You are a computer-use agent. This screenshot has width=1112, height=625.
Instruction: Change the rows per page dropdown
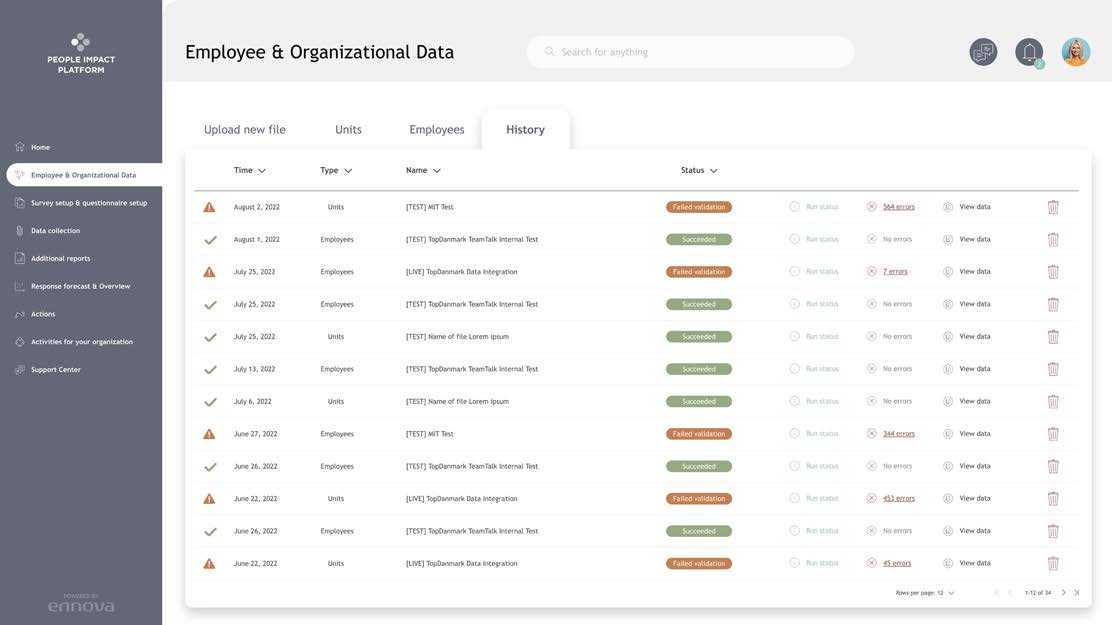point(950,593)
